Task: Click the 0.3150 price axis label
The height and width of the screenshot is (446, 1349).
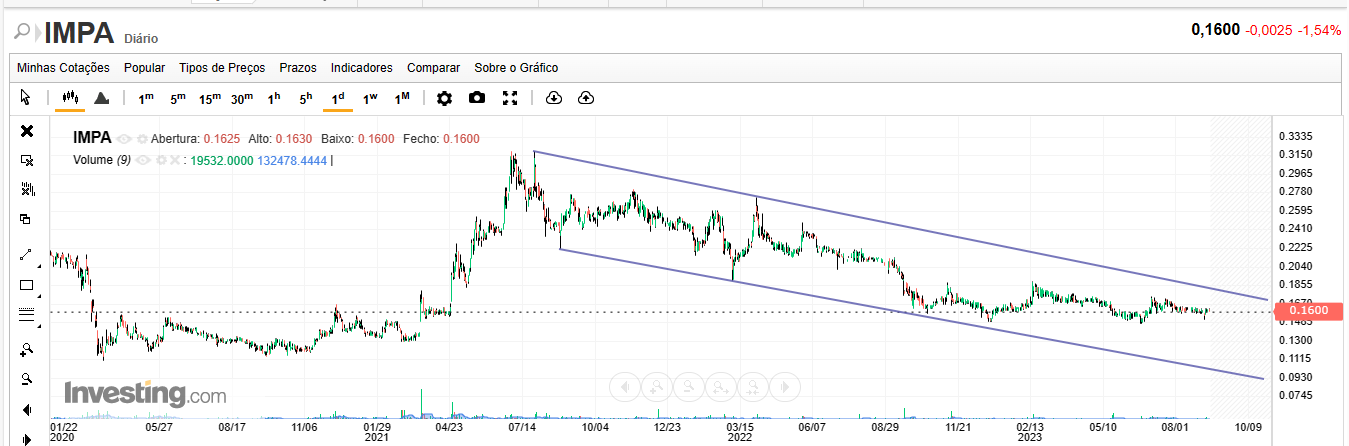Action: click(x=1296, y=154)
